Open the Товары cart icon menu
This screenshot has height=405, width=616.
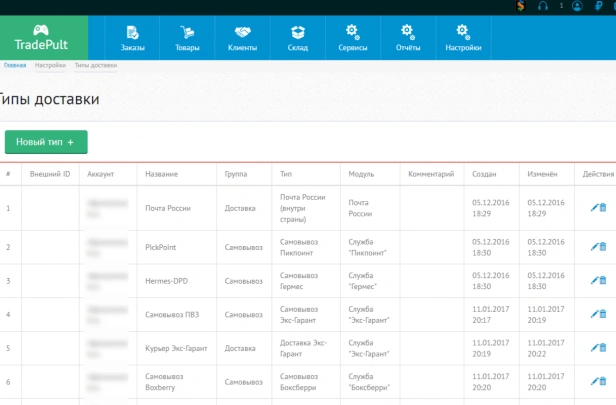[x=187, y=38]
